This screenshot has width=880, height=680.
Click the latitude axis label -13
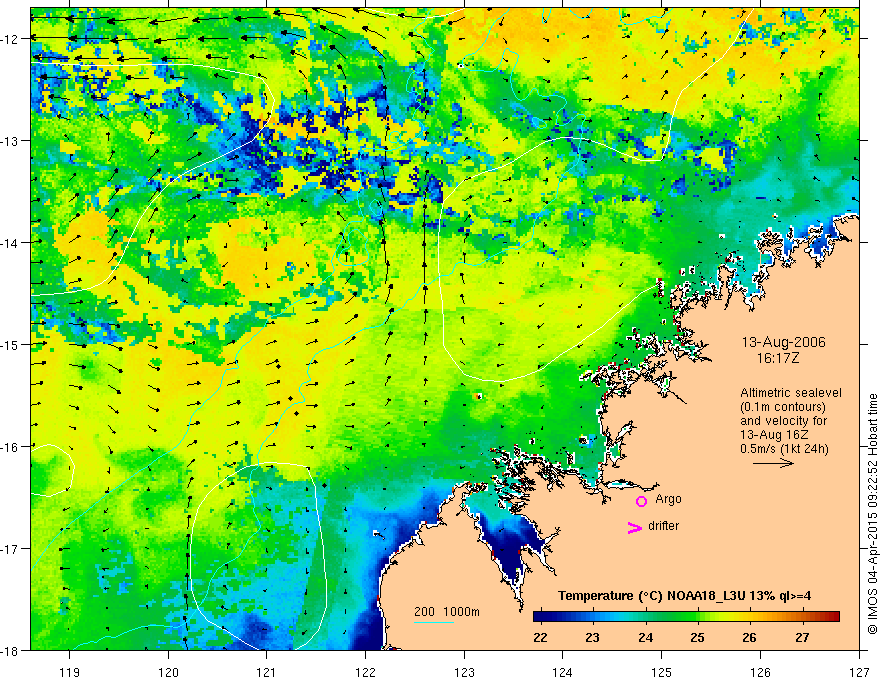click(10, 141)
